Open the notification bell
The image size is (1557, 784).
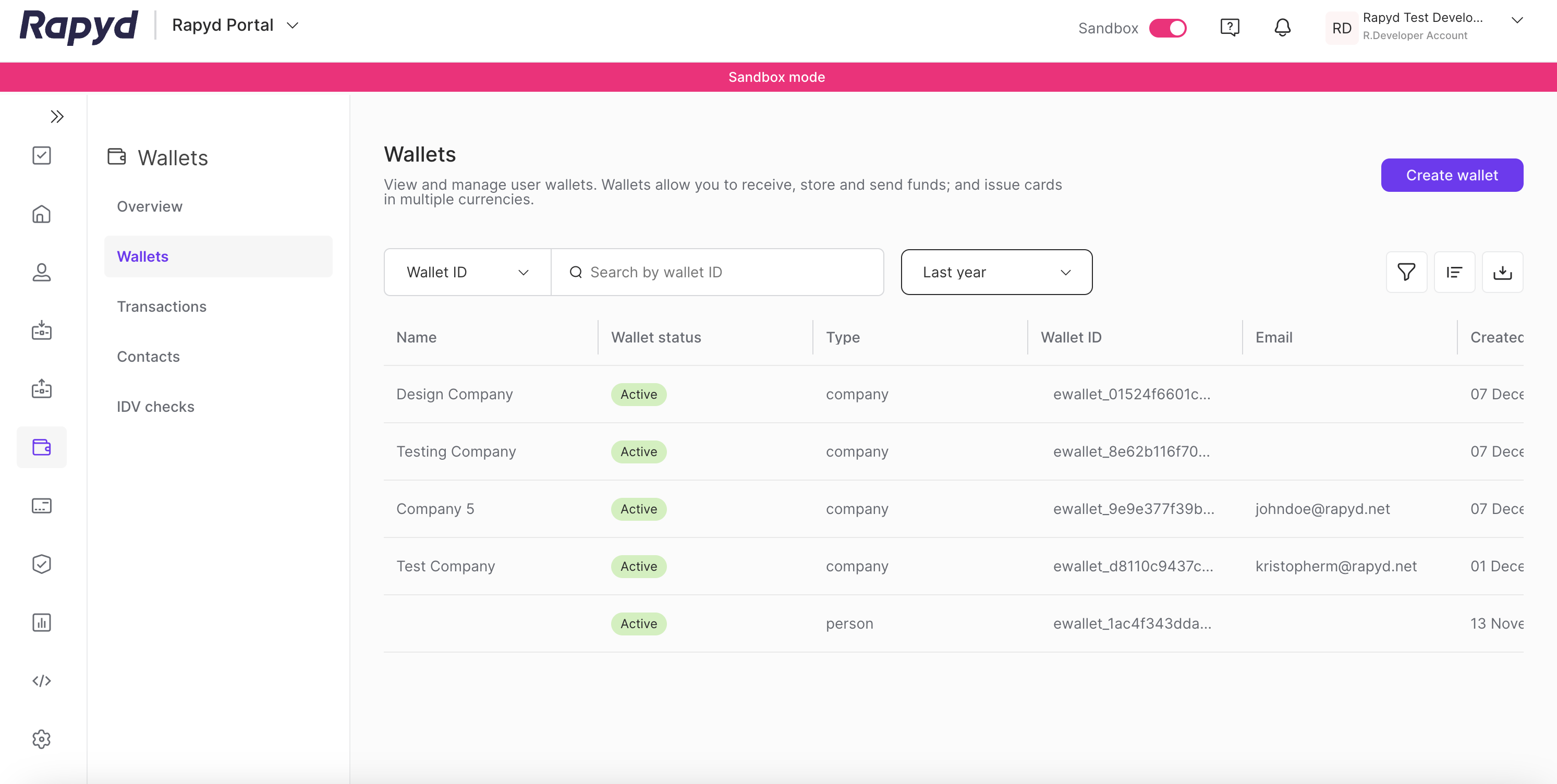(1282, 27)
